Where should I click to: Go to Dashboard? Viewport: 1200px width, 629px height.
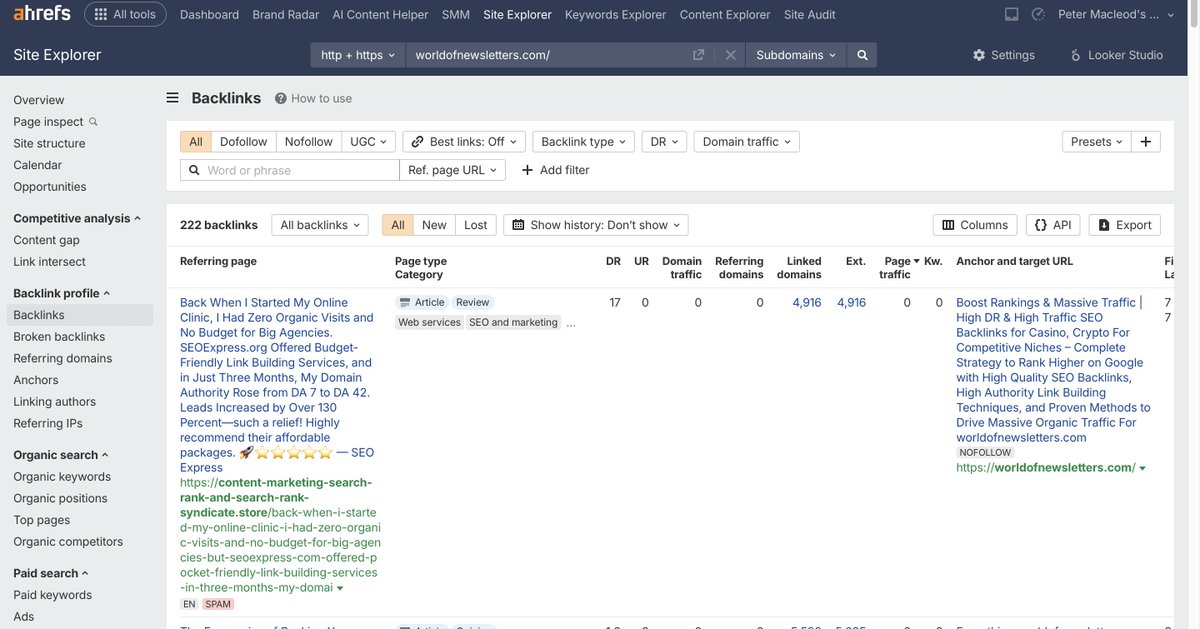(x=209, y=14)
